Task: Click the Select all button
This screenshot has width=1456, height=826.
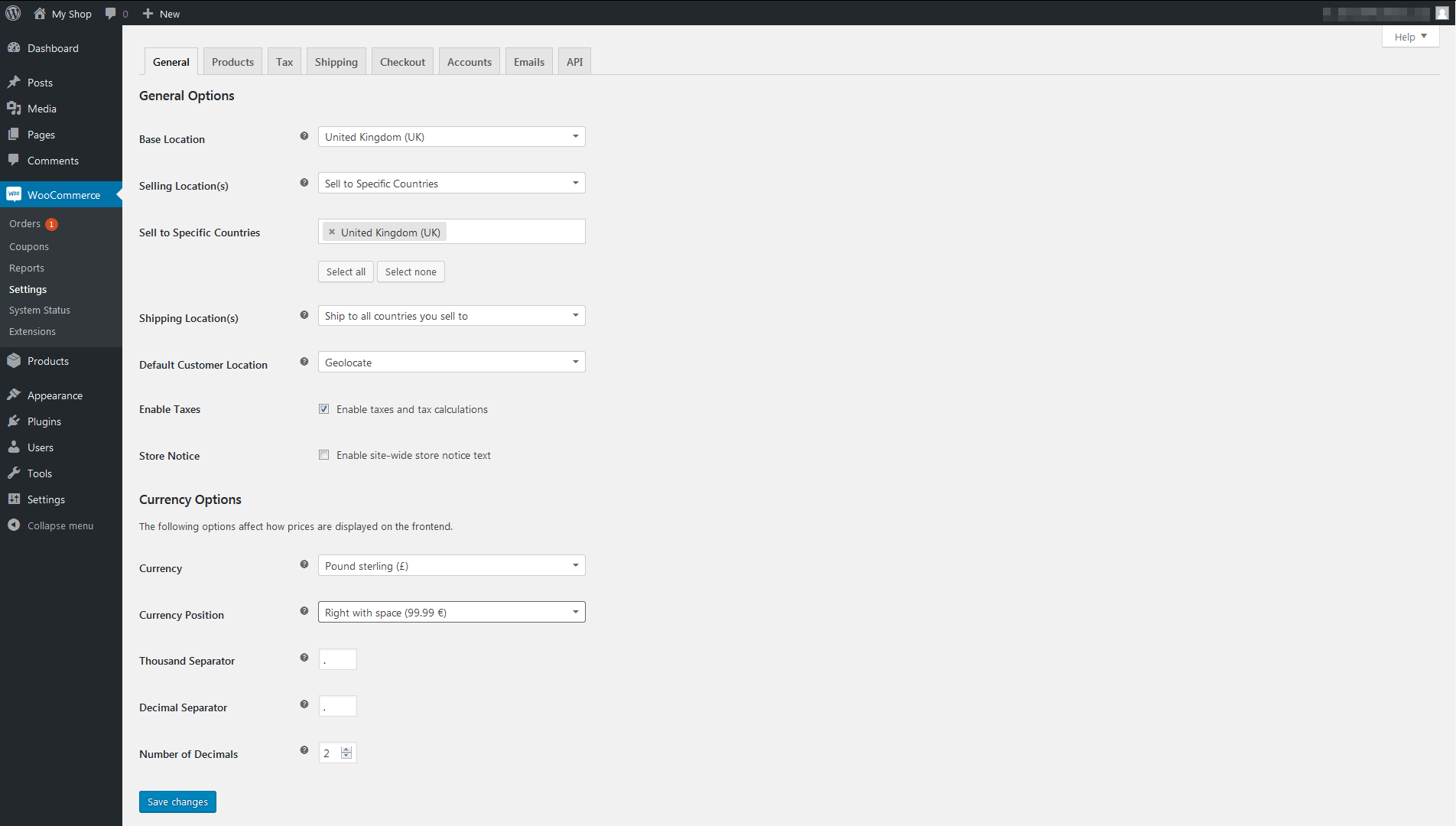Action: pos(346,272)
